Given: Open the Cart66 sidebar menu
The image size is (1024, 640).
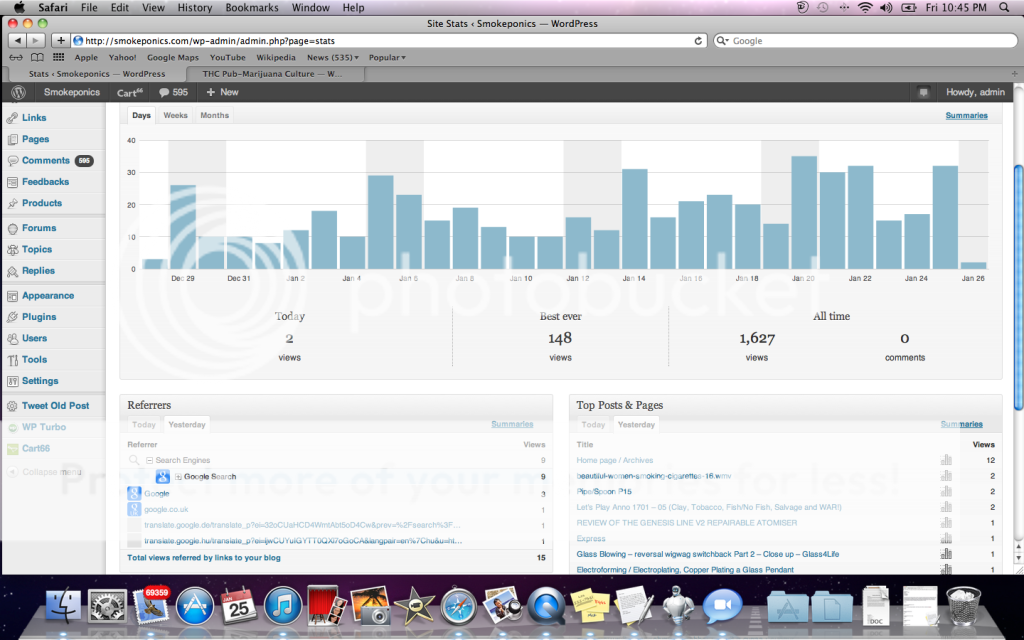Looking at the screenshot, I should pyautogui.click(x=36, y=448).
